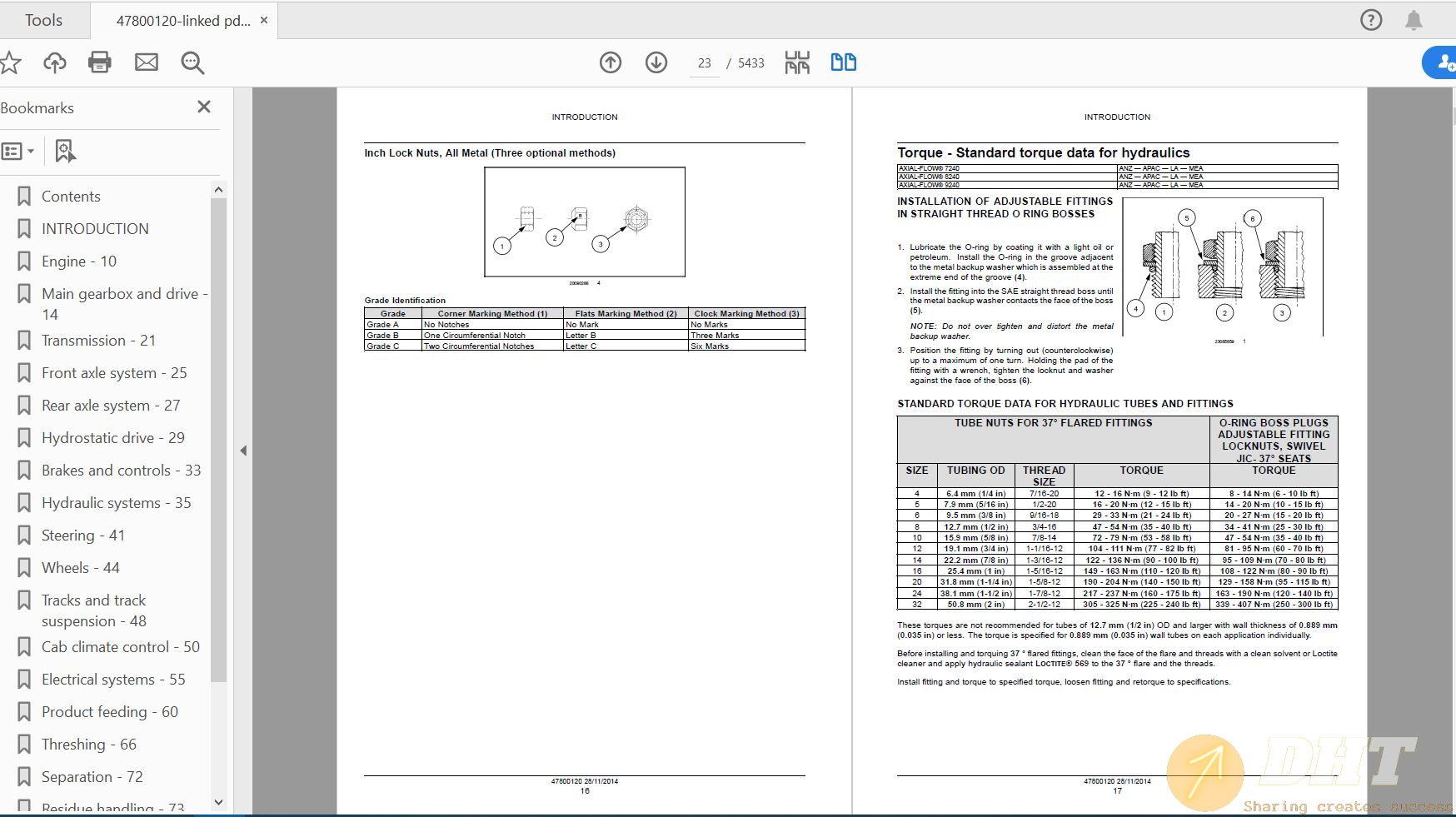Image resolution: width=1456 pixels, height=817 pixels.
Task: Send file by email envelope icon
Action: click(147, 62)
